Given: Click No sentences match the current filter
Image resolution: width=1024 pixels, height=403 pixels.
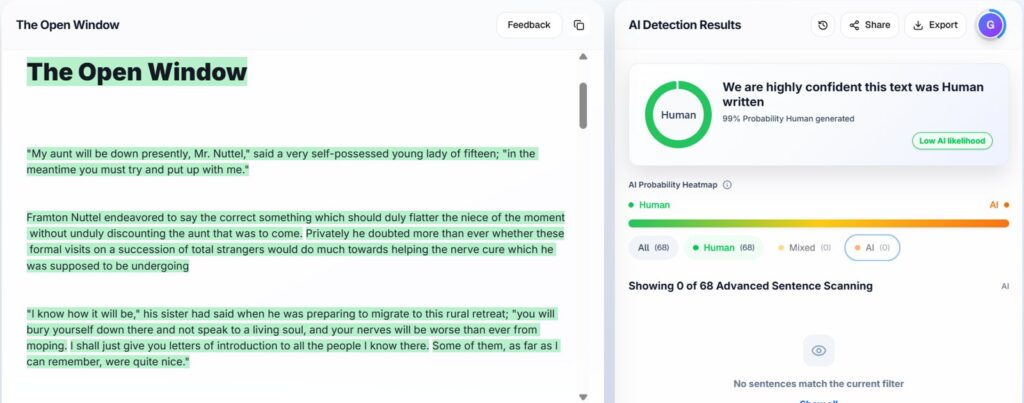Looking at the screenshot, I should 818,383.
